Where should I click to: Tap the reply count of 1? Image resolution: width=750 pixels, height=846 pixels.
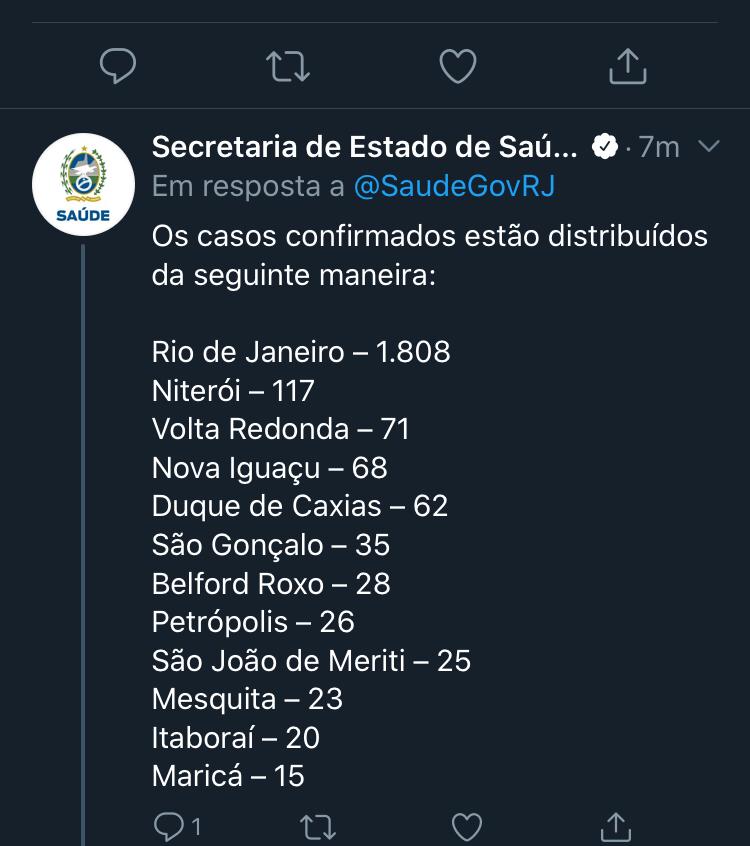(196, 827)
